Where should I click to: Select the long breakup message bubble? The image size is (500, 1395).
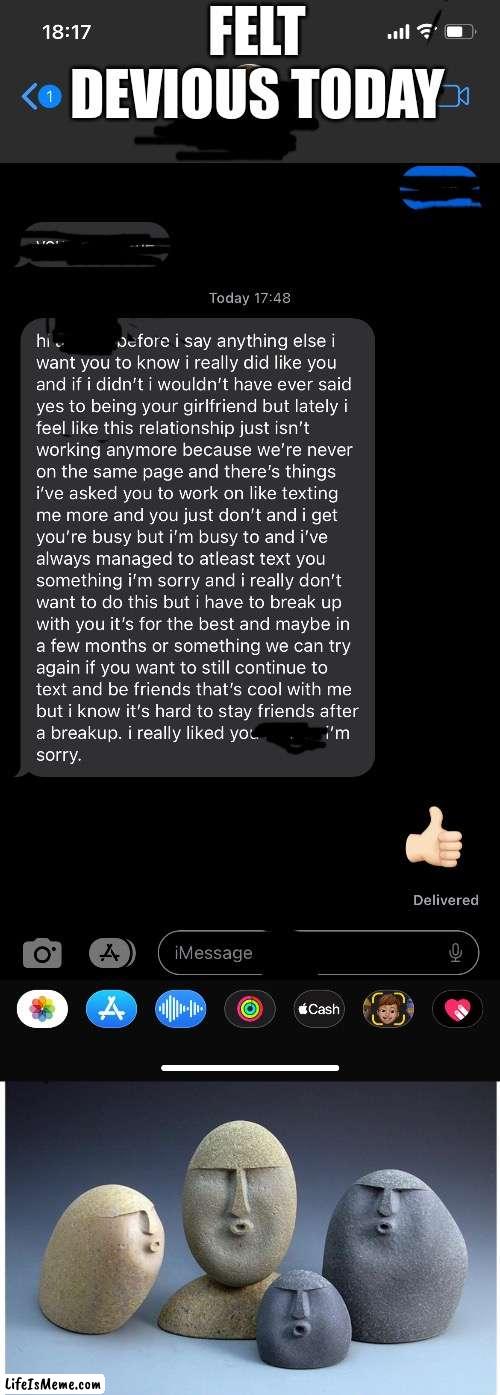pos(197,548)
